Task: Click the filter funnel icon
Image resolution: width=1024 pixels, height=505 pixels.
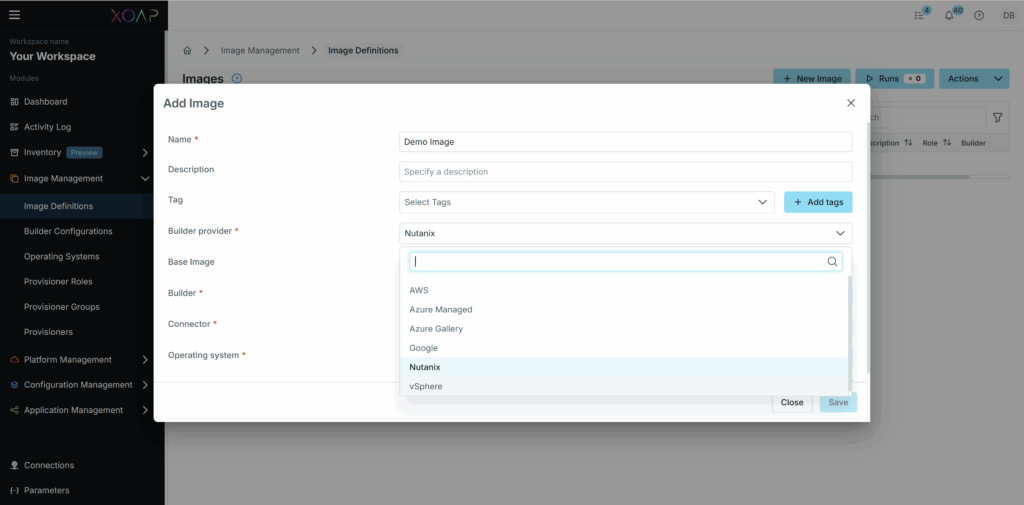Action: point(997,118)
